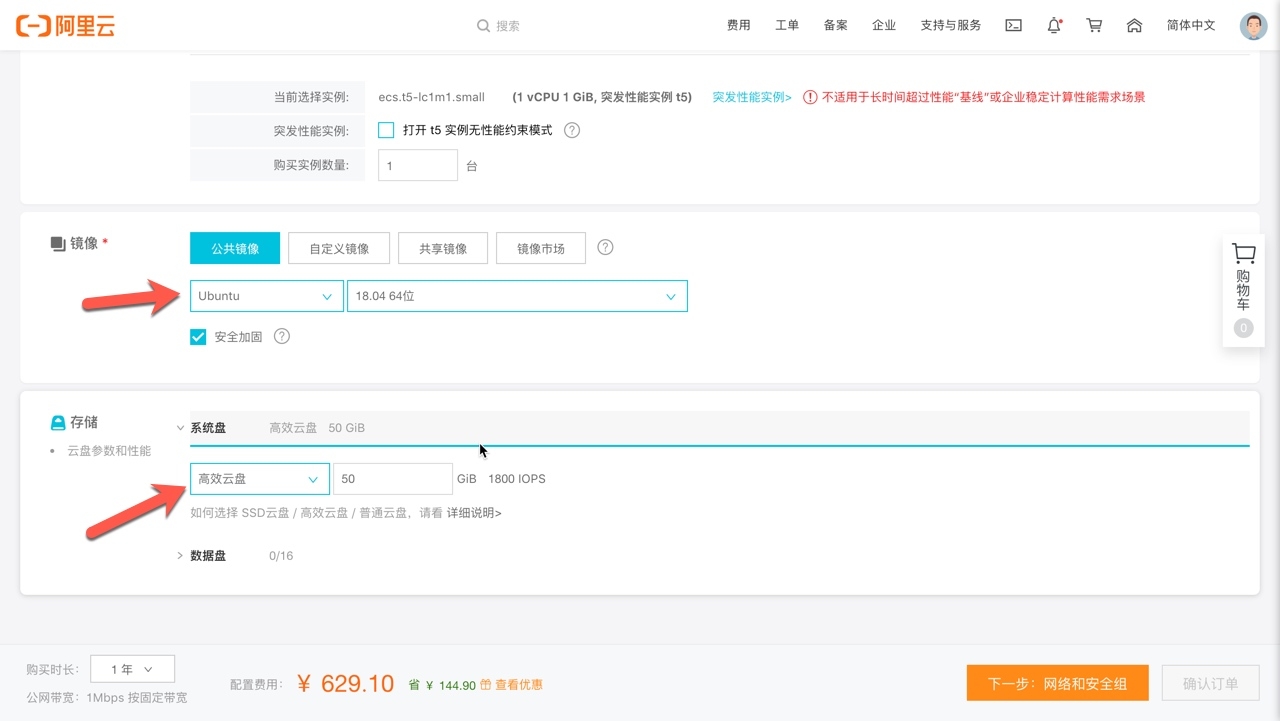
Task: Click help icon beside security hardening
Action: tap(282, 337)
